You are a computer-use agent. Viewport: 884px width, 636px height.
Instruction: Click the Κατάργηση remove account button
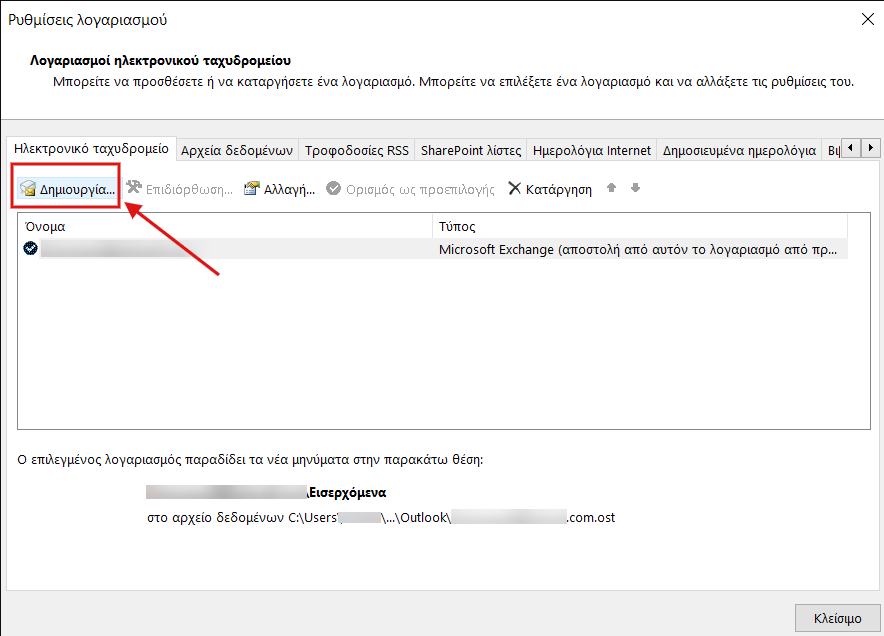[550, 189]
